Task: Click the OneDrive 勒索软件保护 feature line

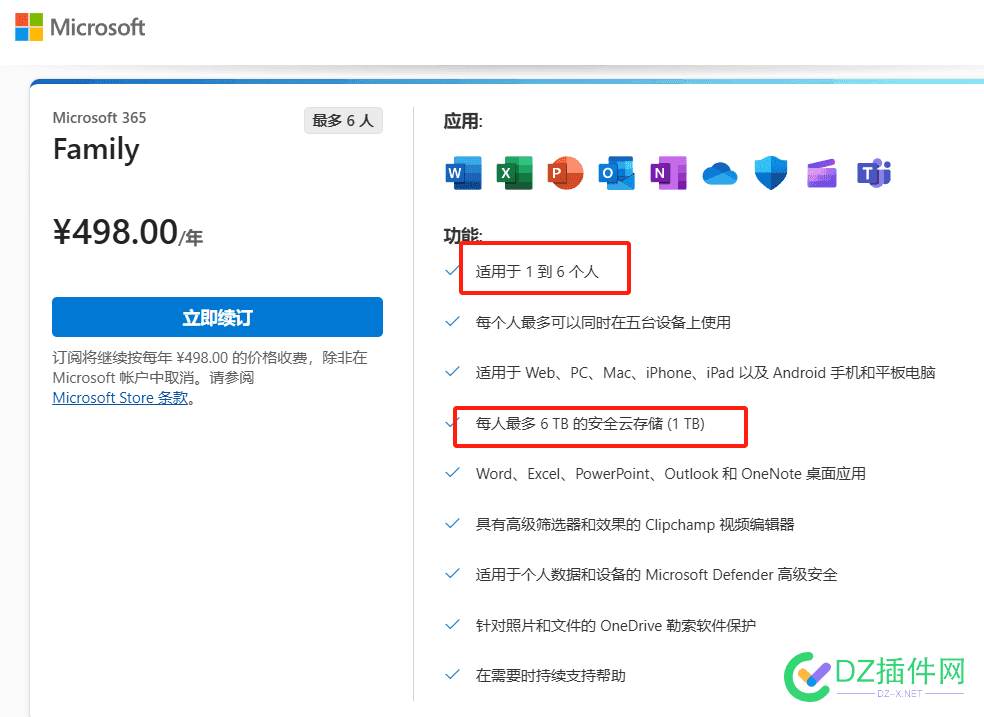Action: [x=616, y=625]
